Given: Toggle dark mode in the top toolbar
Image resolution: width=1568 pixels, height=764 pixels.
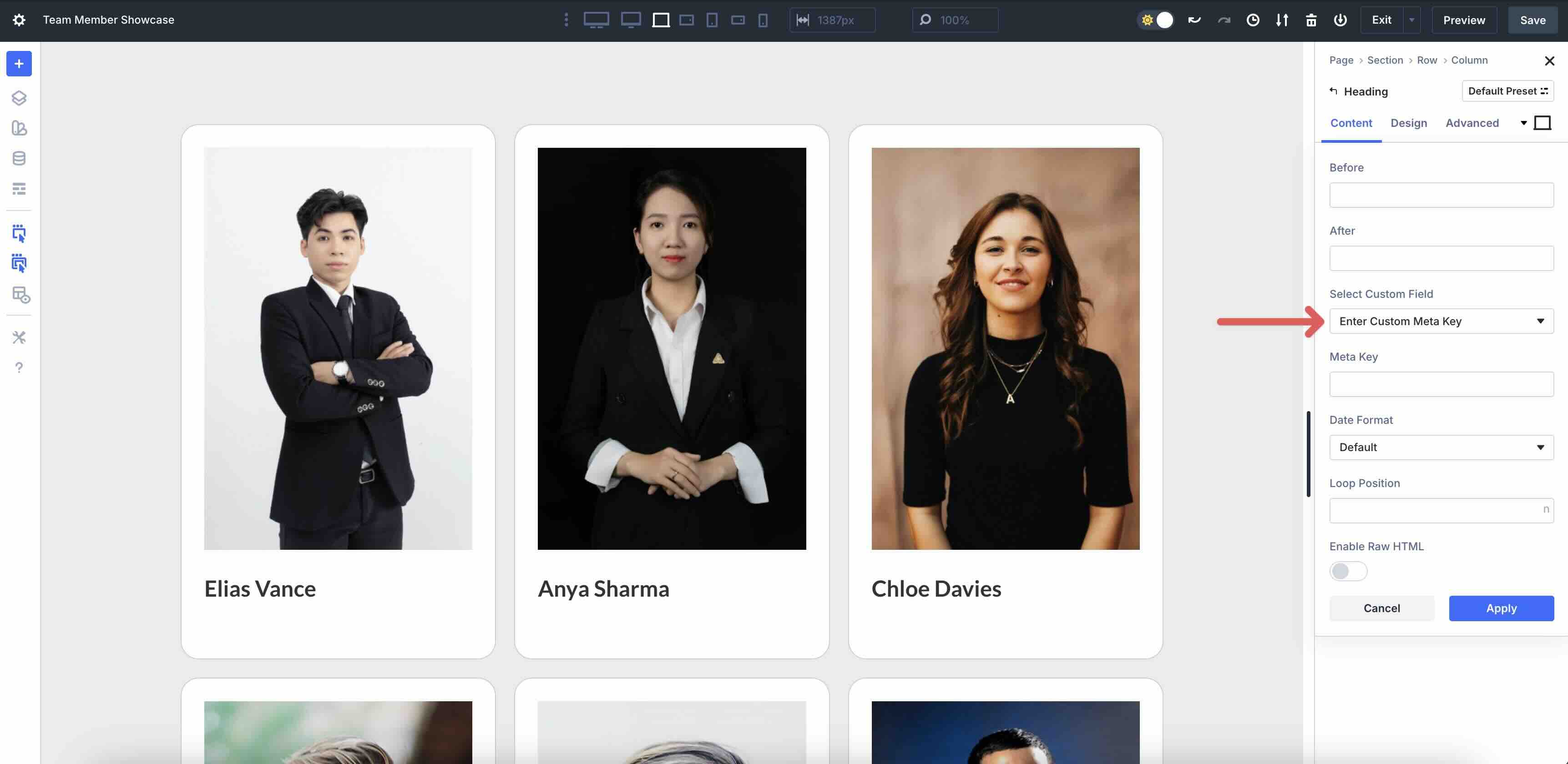Looking at the screenshot, I should [x=1155, y=20].
